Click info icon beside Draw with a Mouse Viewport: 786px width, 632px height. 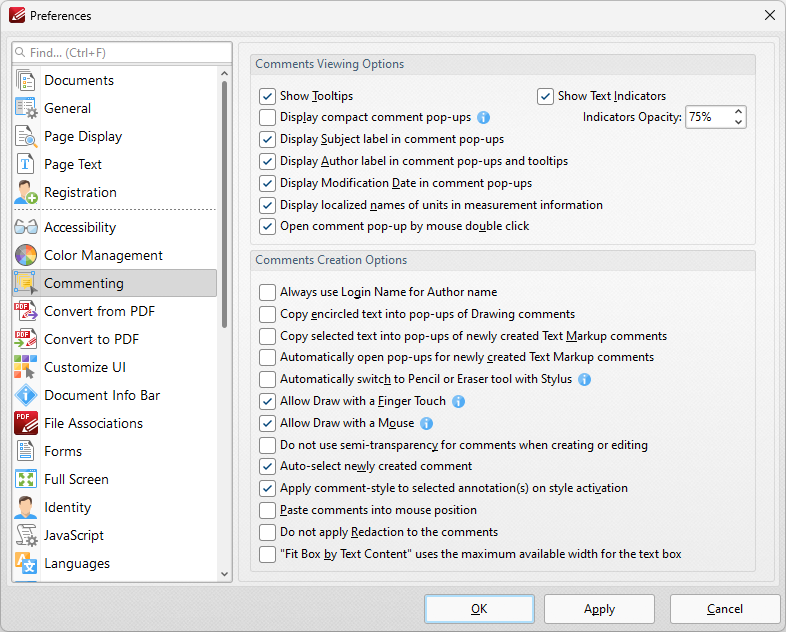[427, 424]
